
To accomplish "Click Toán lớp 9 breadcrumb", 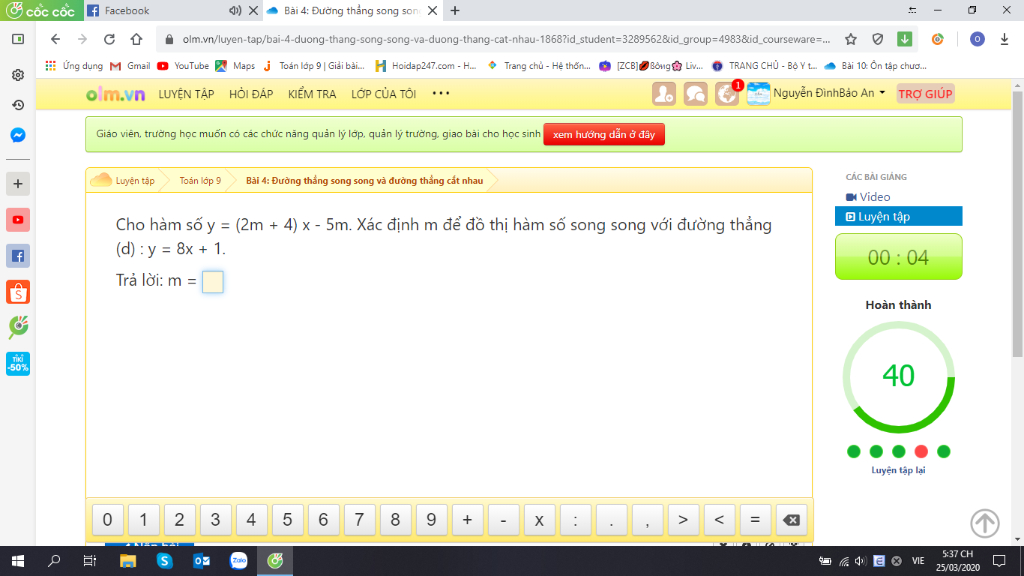I will (x=200, y=181).
